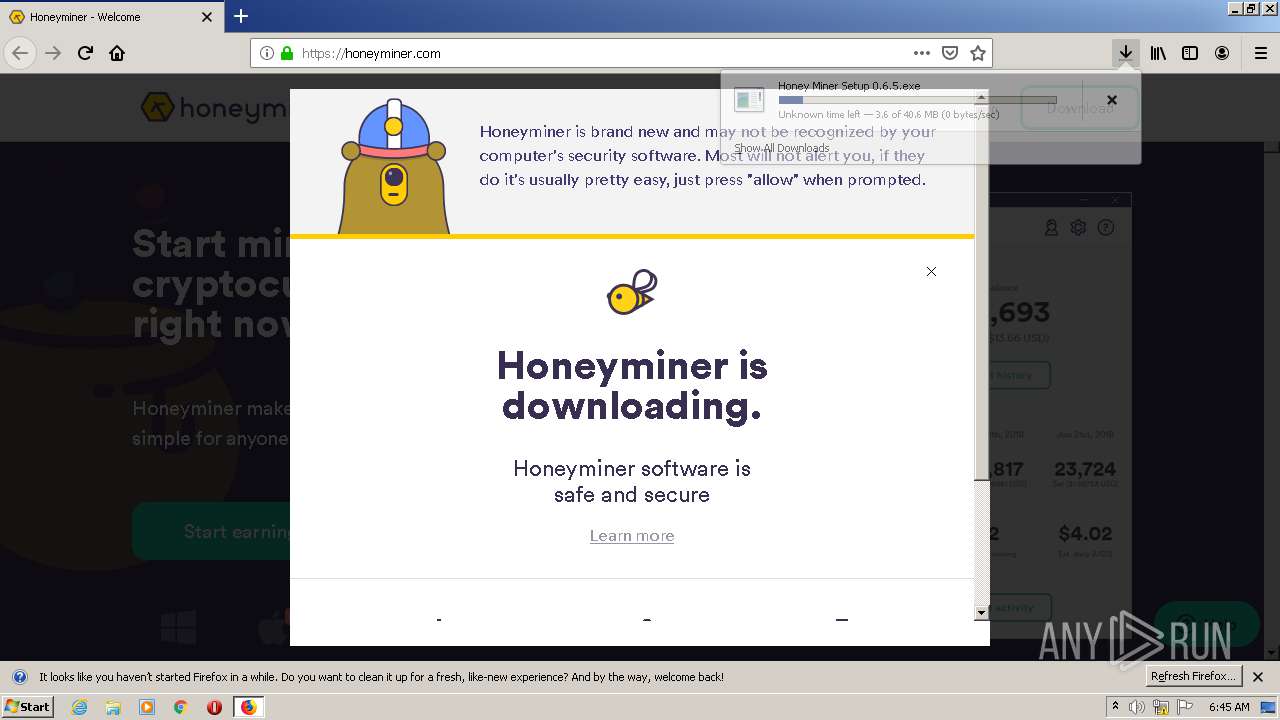Screen dimensions: 1280x720
Task: Show hidden system tray icons
Action: pyautogui.click(x=1115, y=707)
